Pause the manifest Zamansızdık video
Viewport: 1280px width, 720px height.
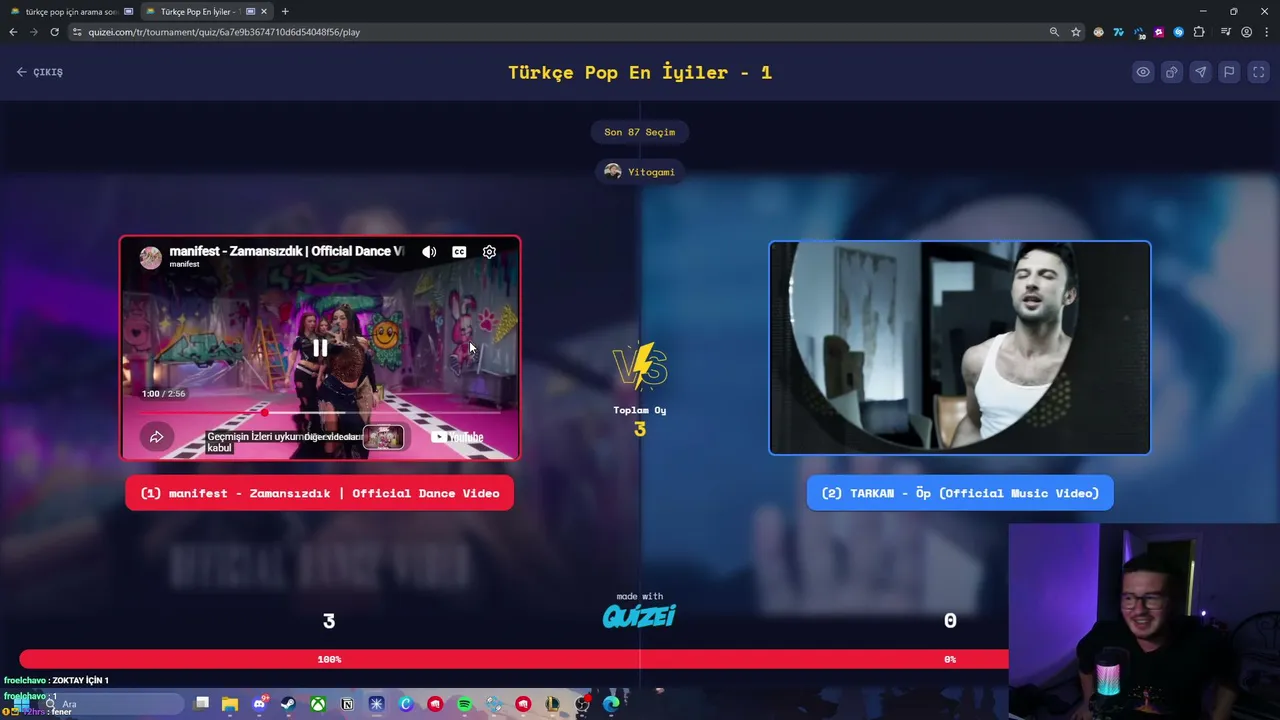point(320,348)
